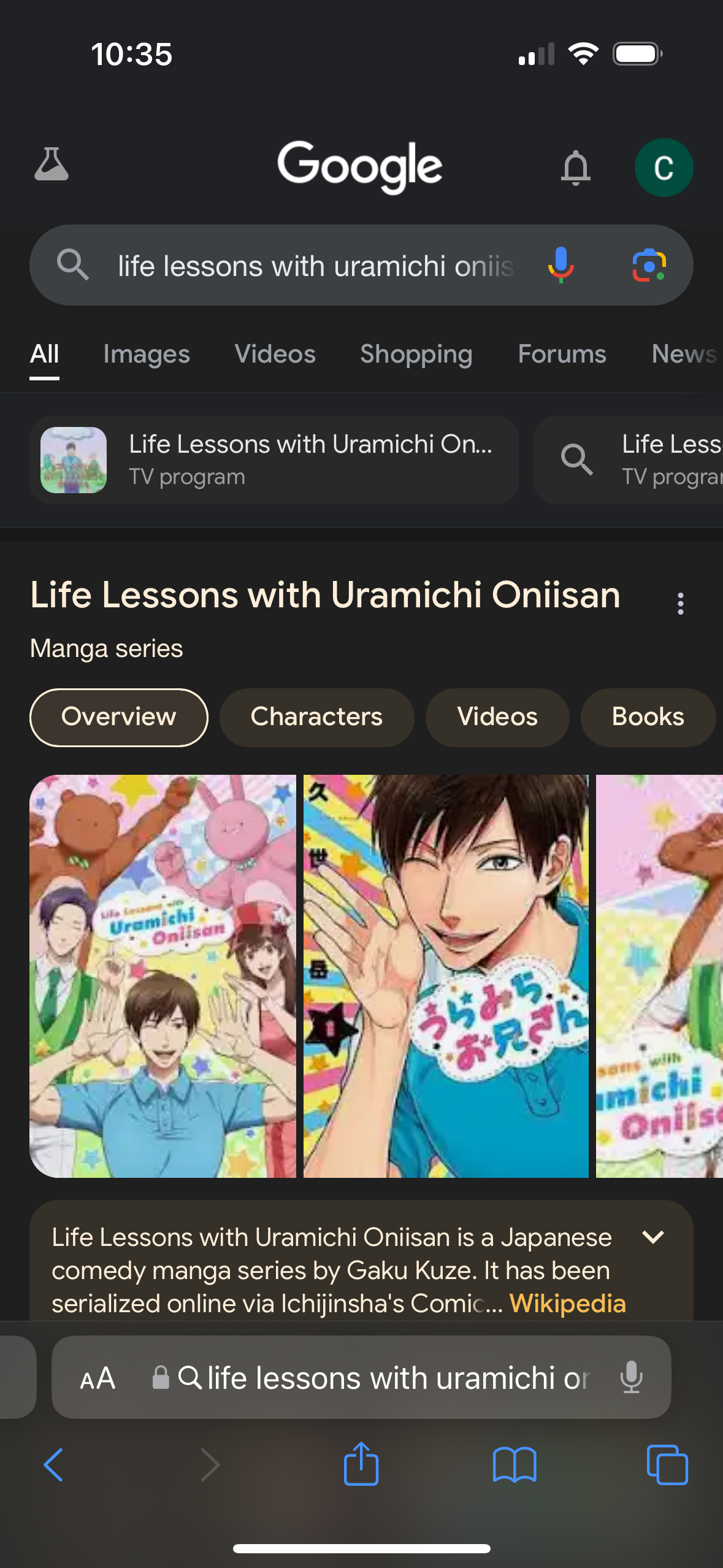723x1568 pixels.
Task: Expand the description with chevron arrow
Action: 653,1237
